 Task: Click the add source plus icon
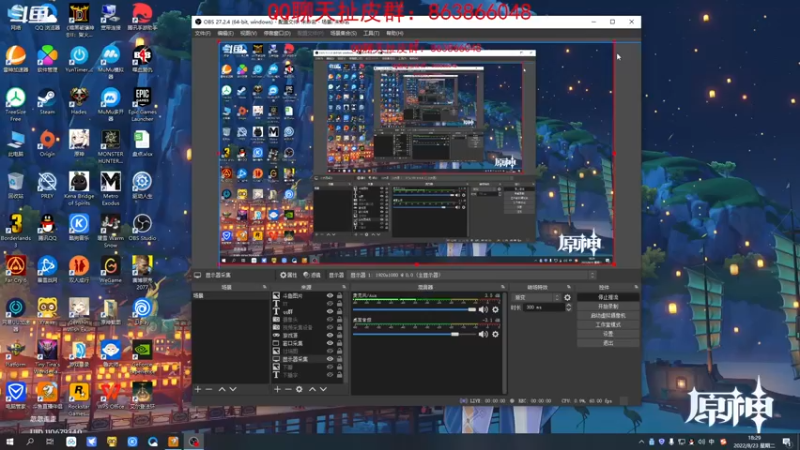point(277,389)
